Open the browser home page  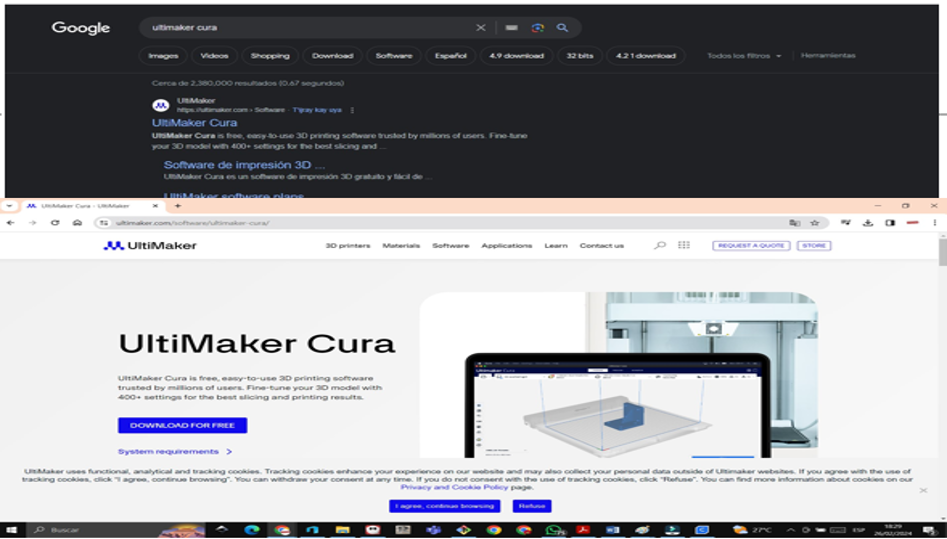(77, 223)
